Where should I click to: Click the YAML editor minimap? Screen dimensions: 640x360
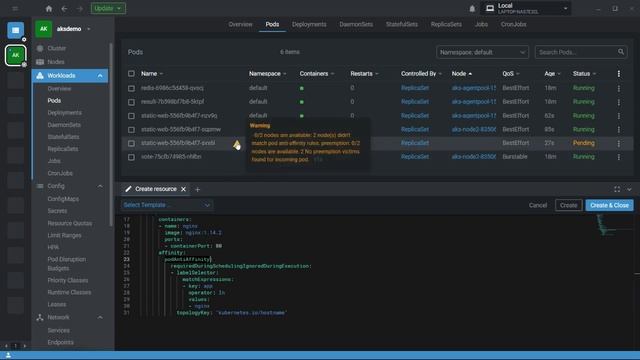pos(616,225)
